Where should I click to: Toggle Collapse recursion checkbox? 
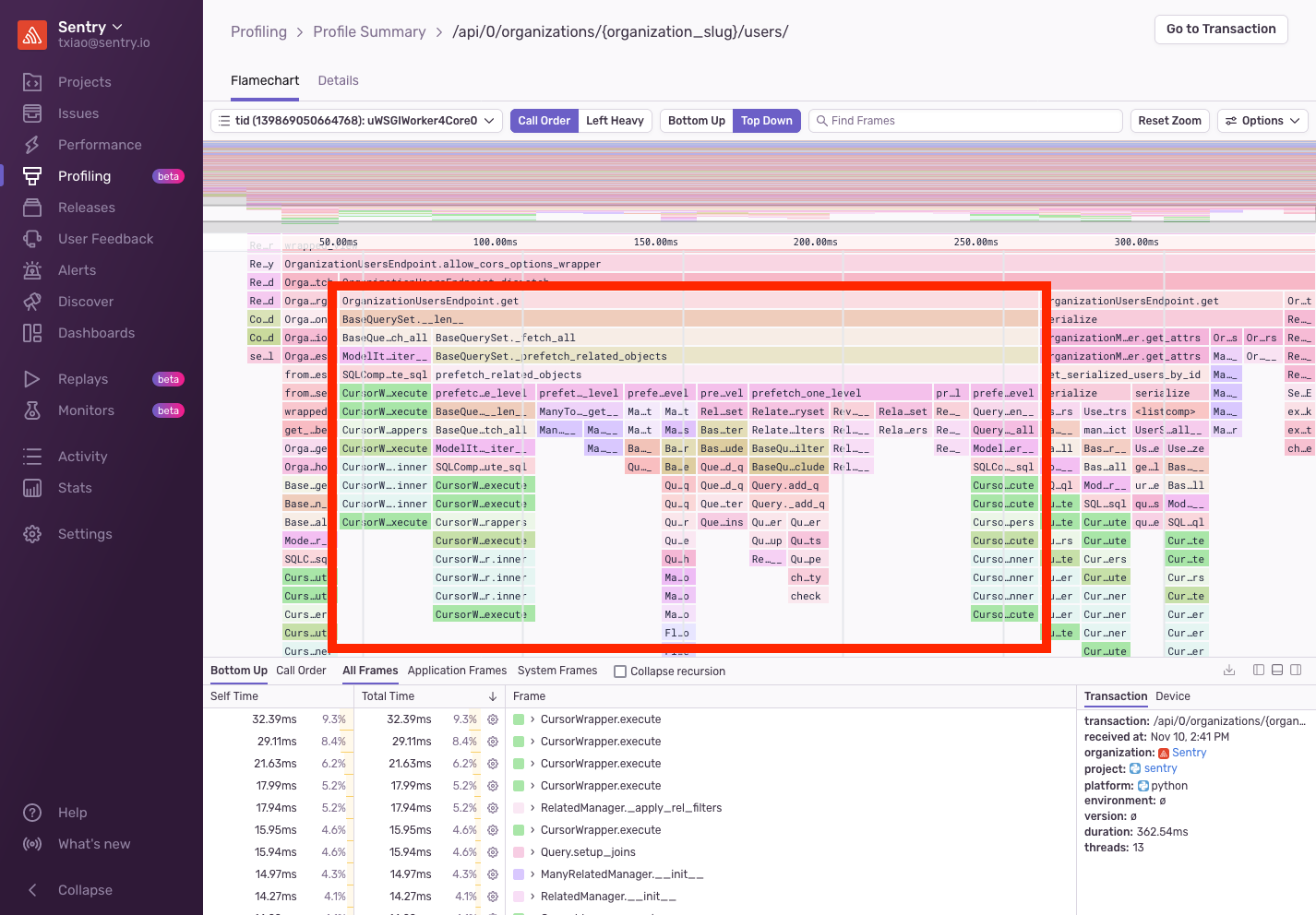(620, 671)
